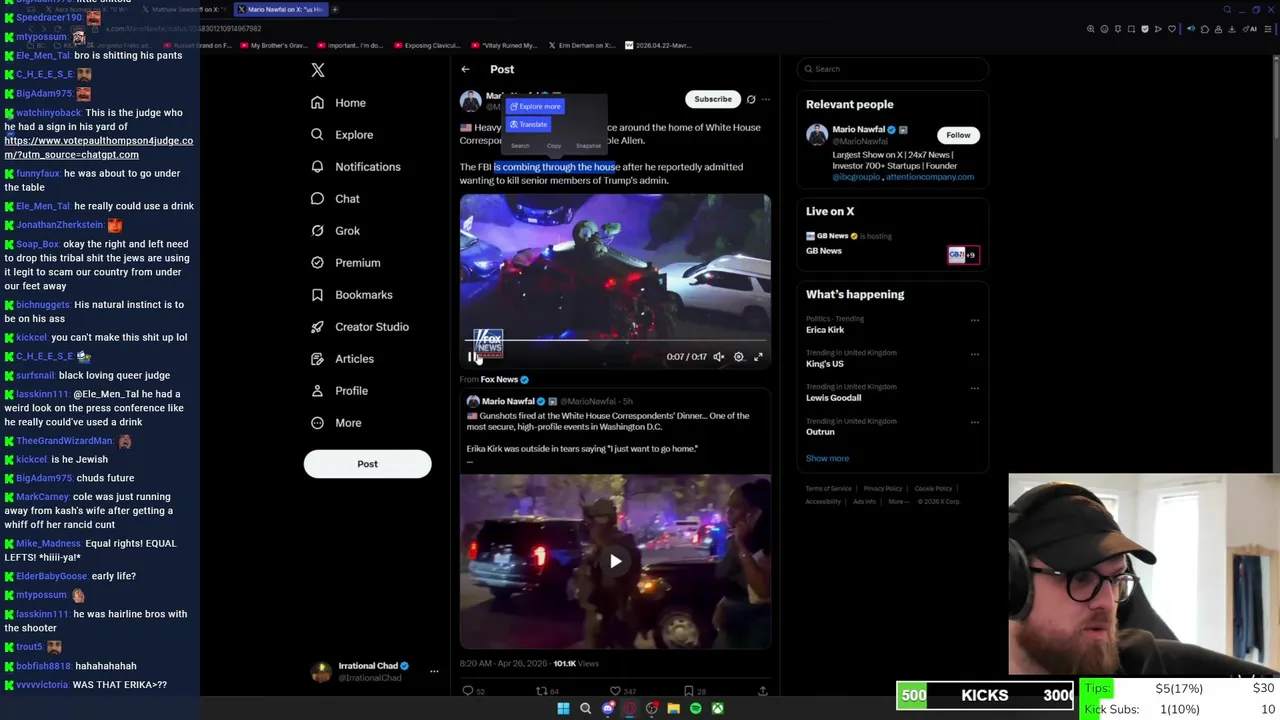Click Copy in selection popup
Viewport: 1280px width, 720px height.
(554, 146)
